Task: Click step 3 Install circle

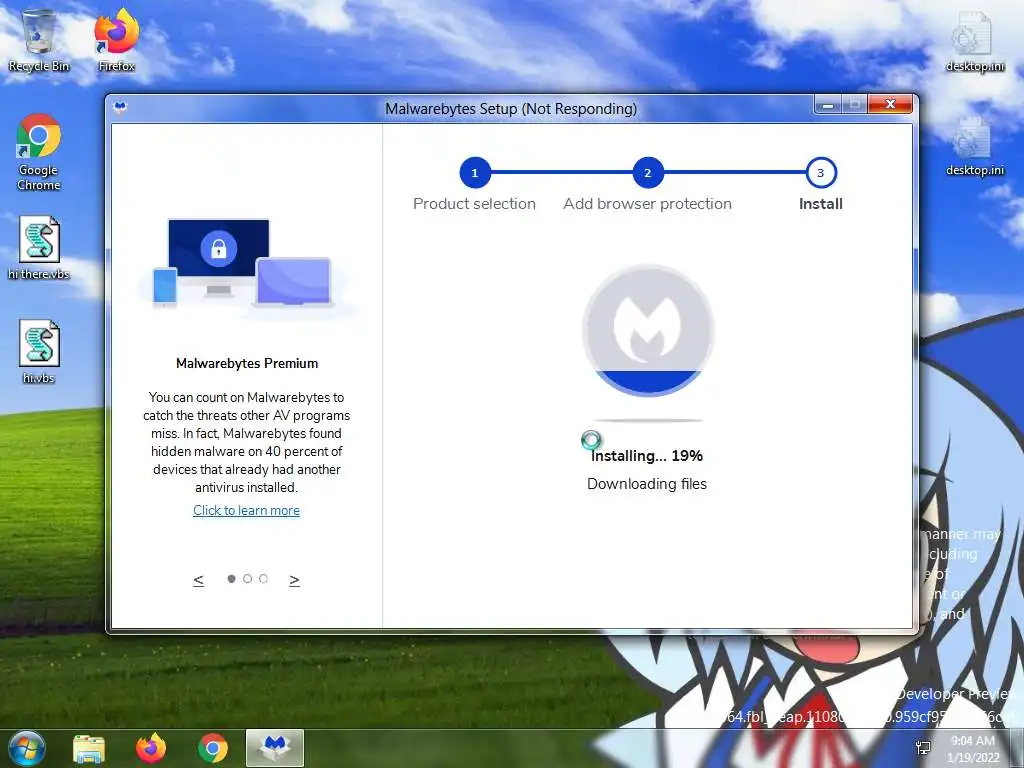Action: coord(821,173)
